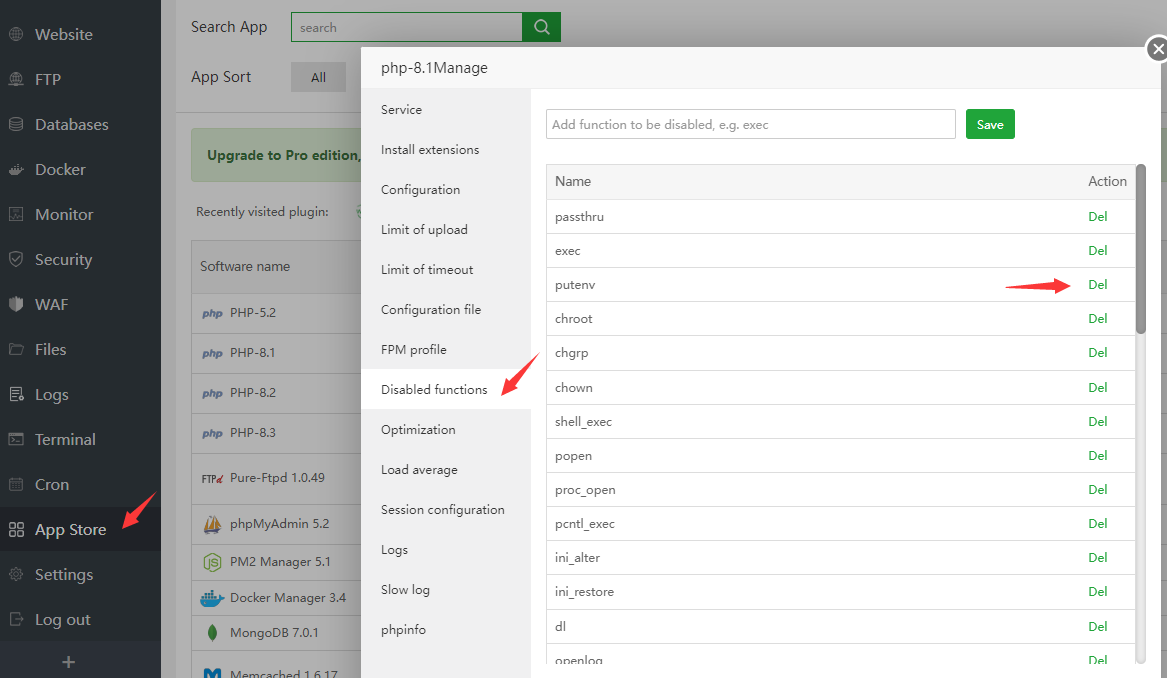Click the Docker whale icon in sidebar
The width and height of the screenshot is (1167, 678).
pyautogui.click(x=16, y=170)
